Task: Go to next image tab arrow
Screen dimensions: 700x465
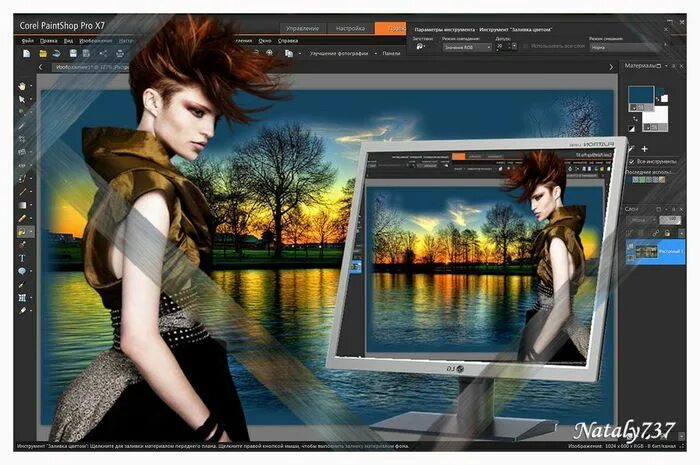Action: 611,67
